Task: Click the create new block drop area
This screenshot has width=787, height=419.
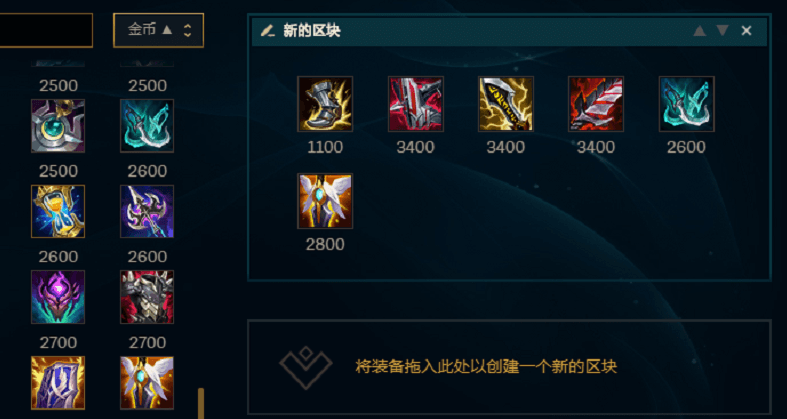Action: pyautogui.click(x=509, y=367)
